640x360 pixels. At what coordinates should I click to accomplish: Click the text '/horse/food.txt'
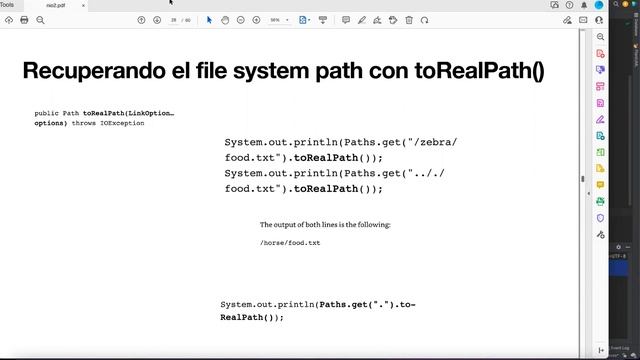coord(290,243)
